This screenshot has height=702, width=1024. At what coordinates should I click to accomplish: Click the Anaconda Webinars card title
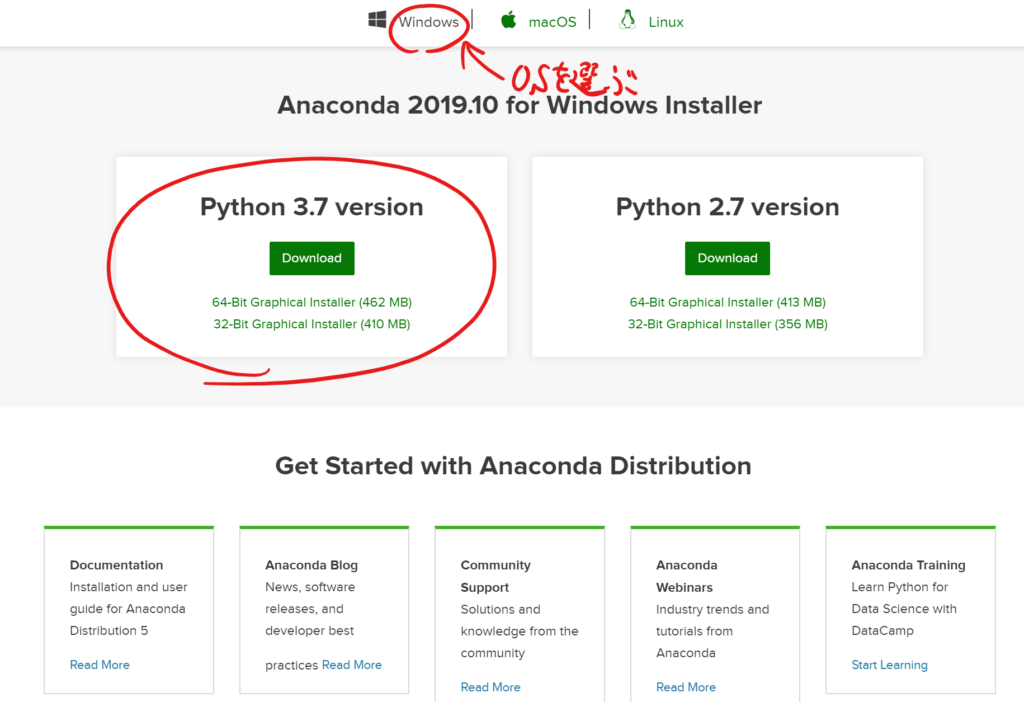click(686, 576)
